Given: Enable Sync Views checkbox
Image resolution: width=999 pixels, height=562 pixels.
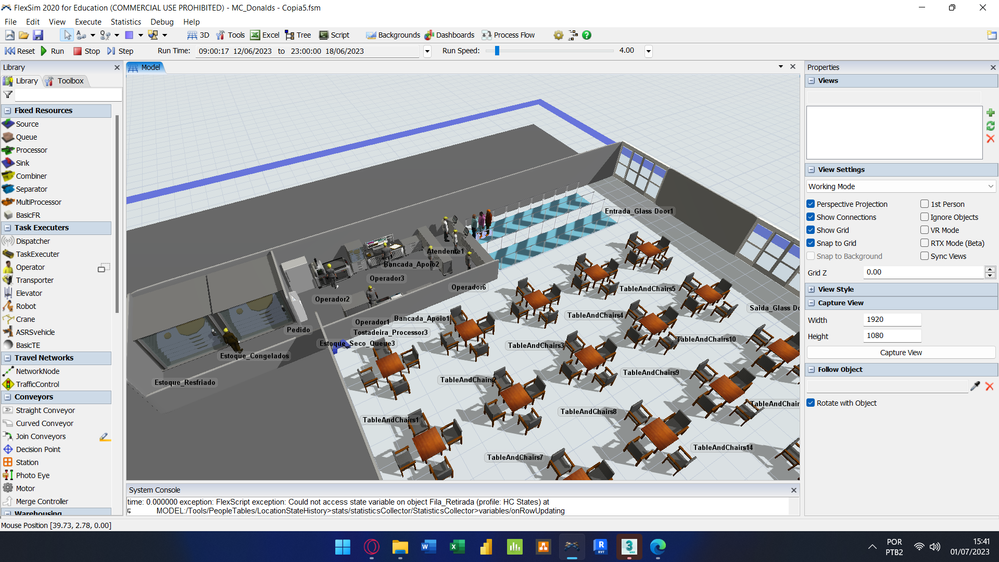Looking at the screenshot, I should (x=924, y=256).
